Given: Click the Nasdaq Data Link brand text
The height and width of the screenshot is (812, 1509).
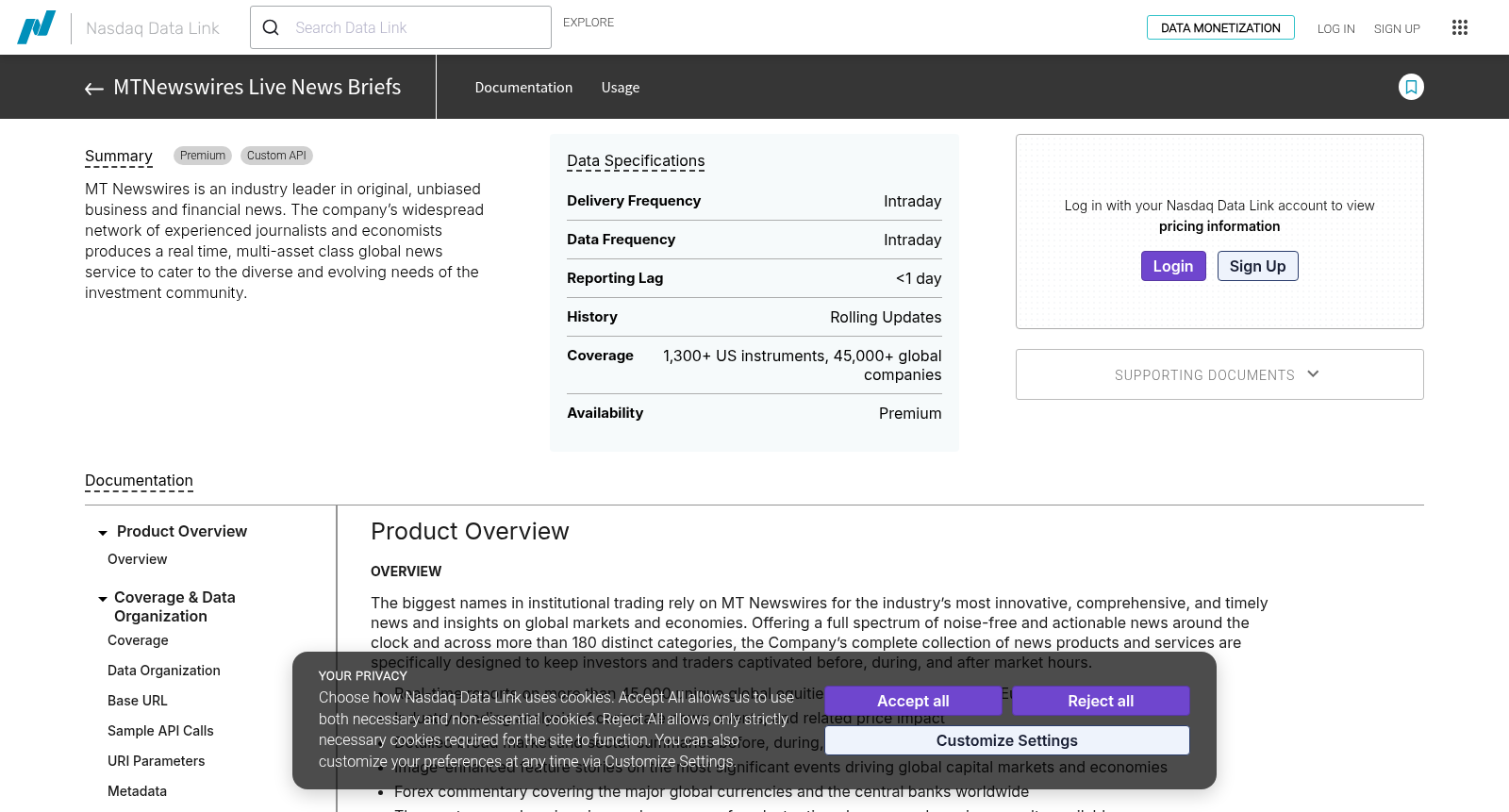Looking at the screenshot, I should [x=153, y=28].
